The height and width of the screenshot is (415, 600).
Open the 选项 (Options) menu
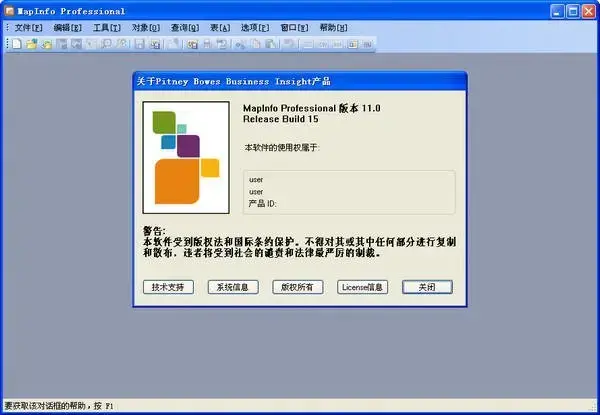255,28
